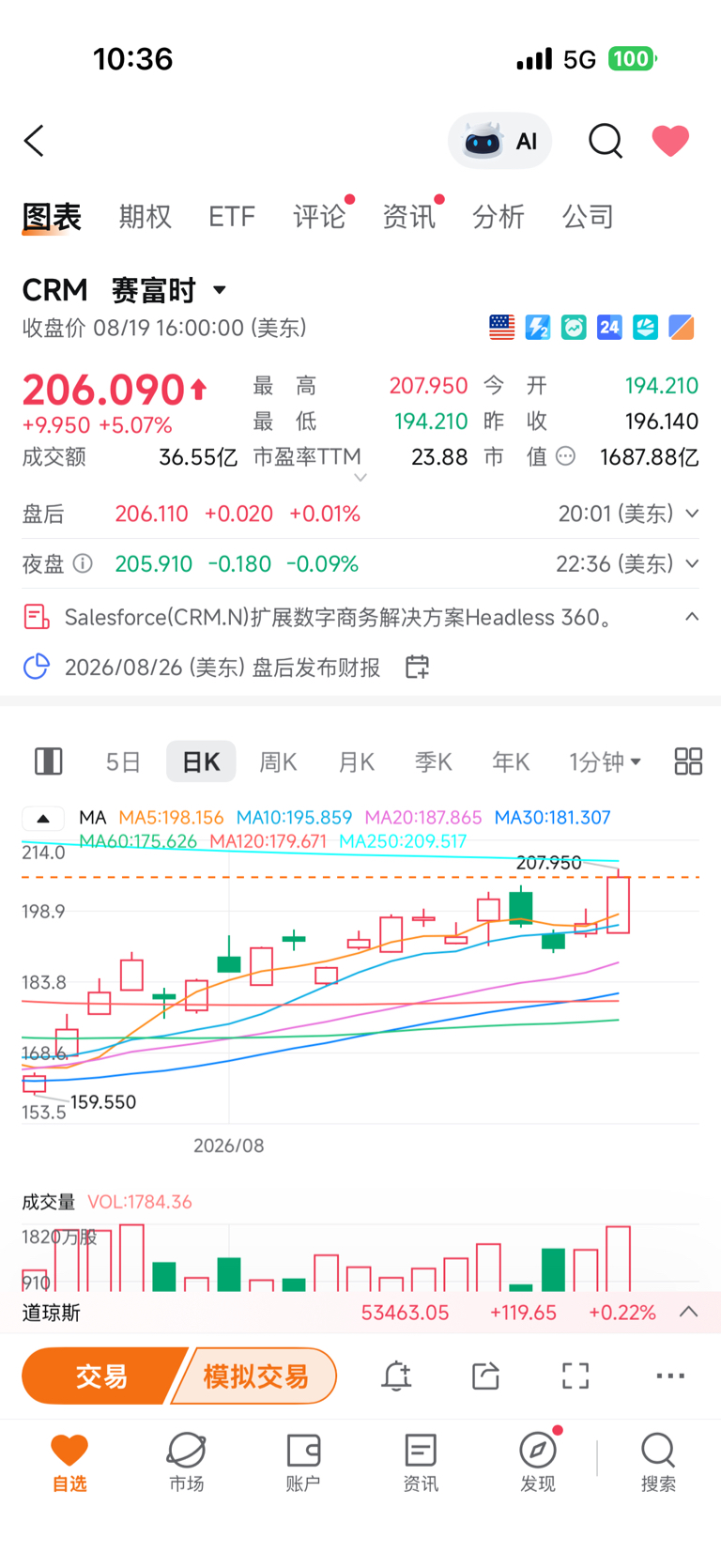This screenshot has width=721, height=1568.
Task: Tap the blue 24 hour trading icon
Action: click(x=609, y=327)
